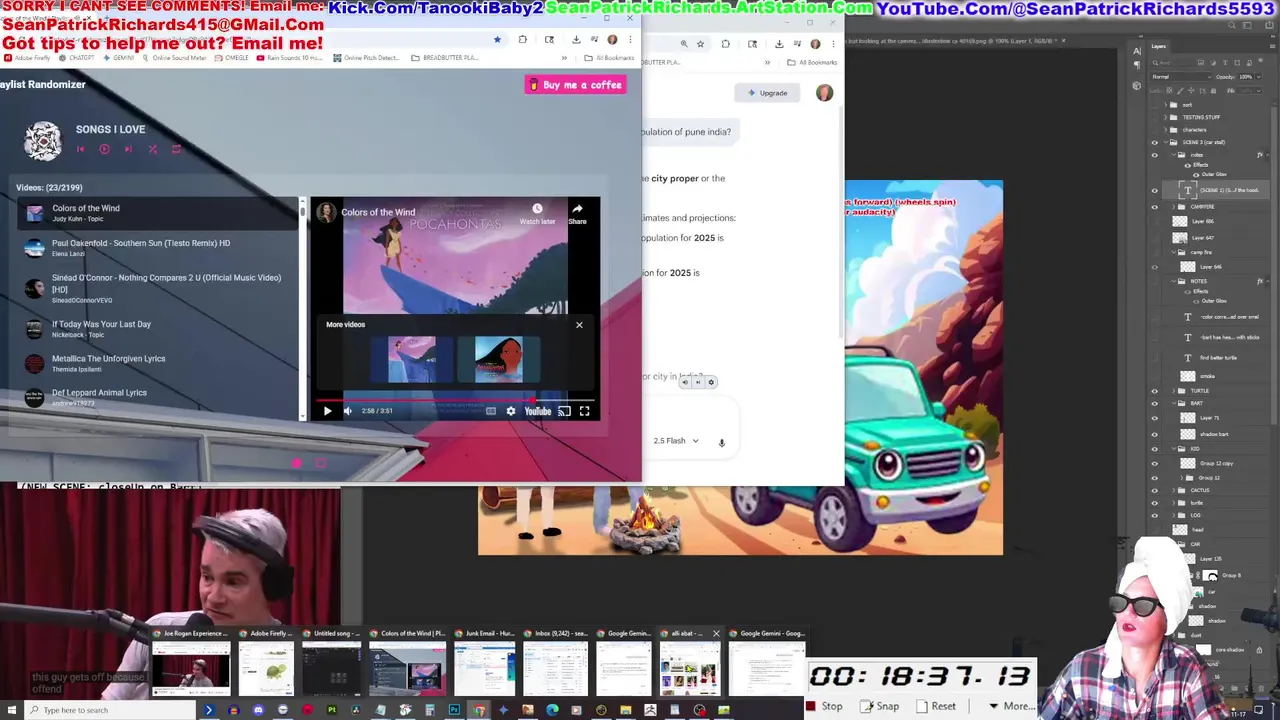Open Photoshop Paragraph panel icon
The height and width of the screenshot is (720, 1280).
1137,64
